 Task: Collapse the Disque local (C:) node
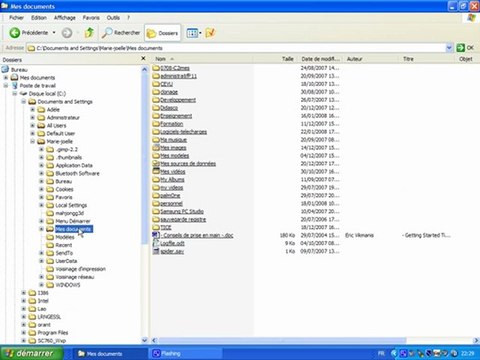click(15, 94)
